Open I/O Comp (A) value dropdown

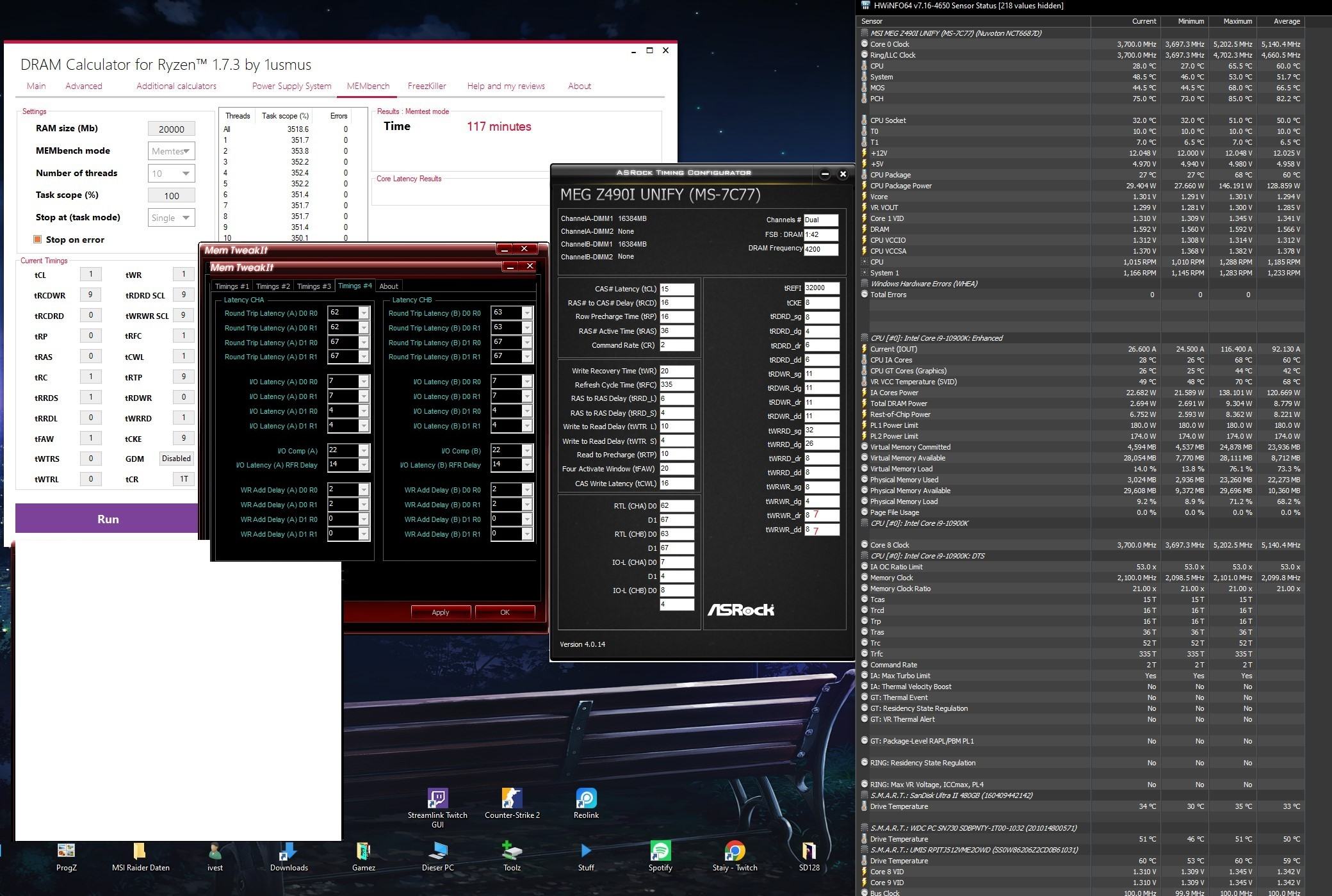[x=364, y=451]
